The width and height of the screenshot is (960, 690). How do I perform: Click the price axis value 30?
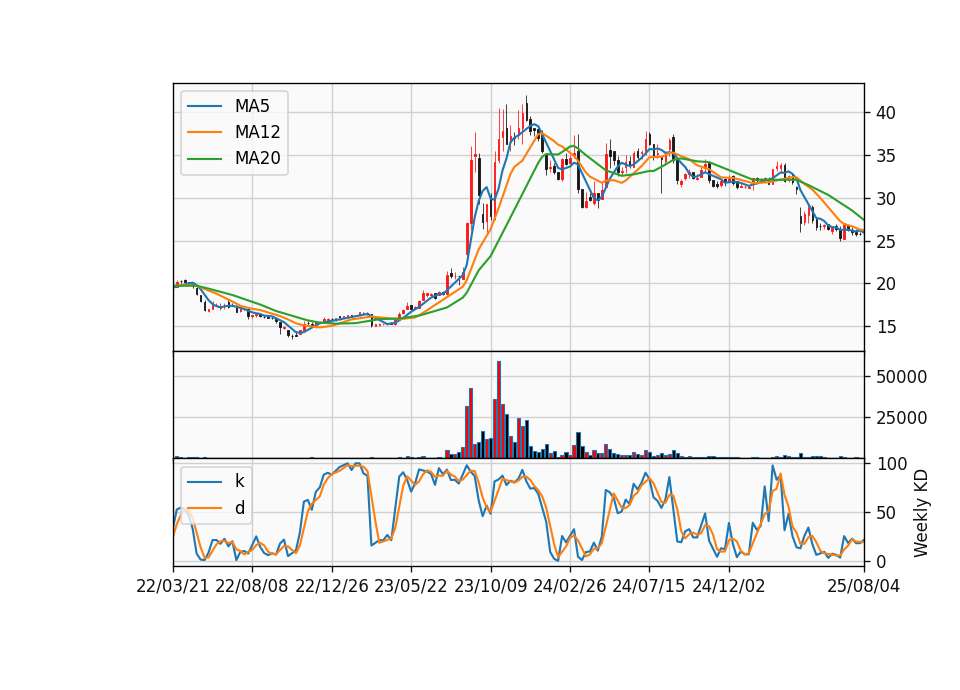click(886, 199)
